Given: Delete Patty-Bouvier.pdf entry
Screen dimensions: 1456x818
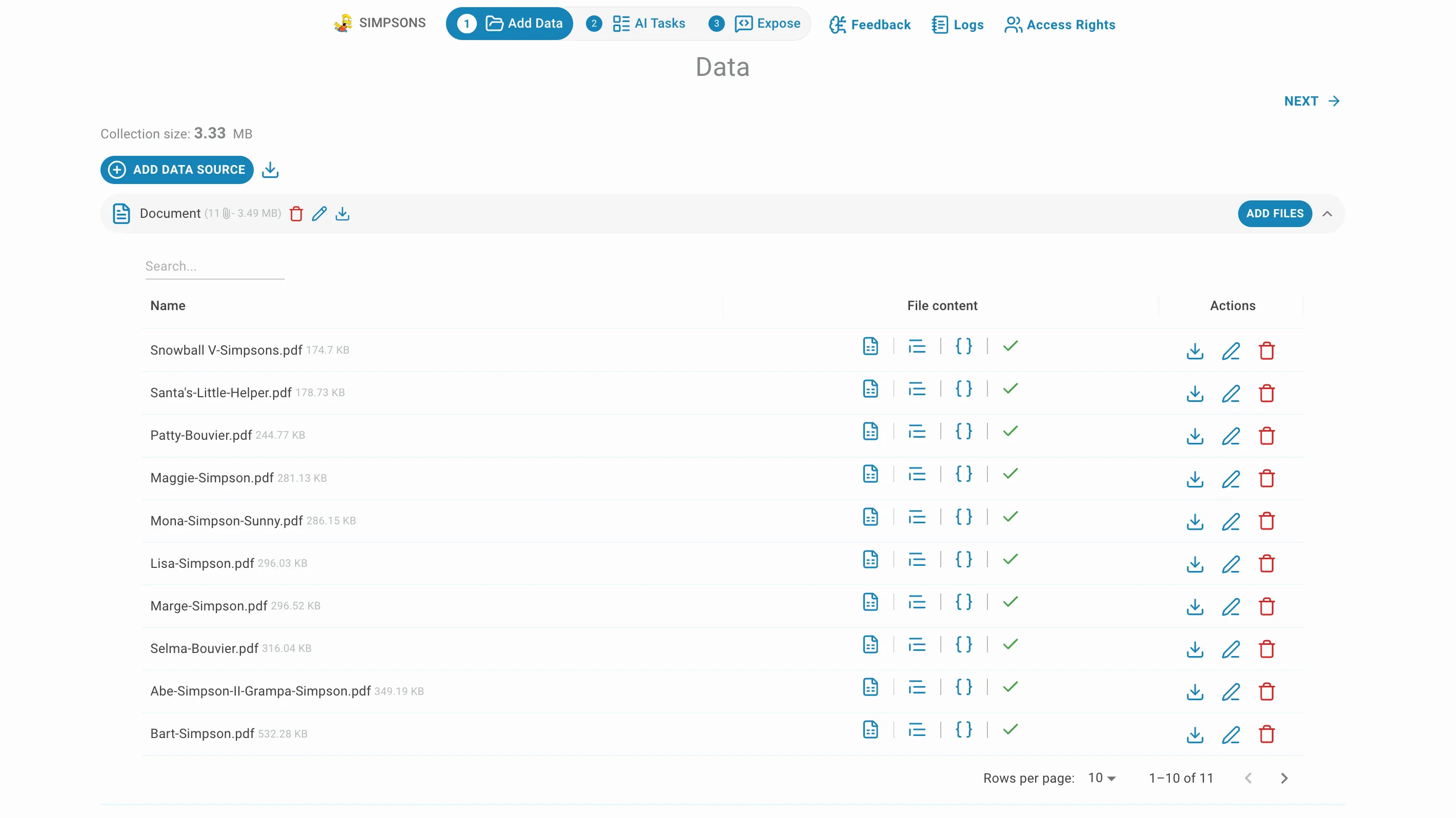Looking at the screenshot, I should (x=1267, y=436).
